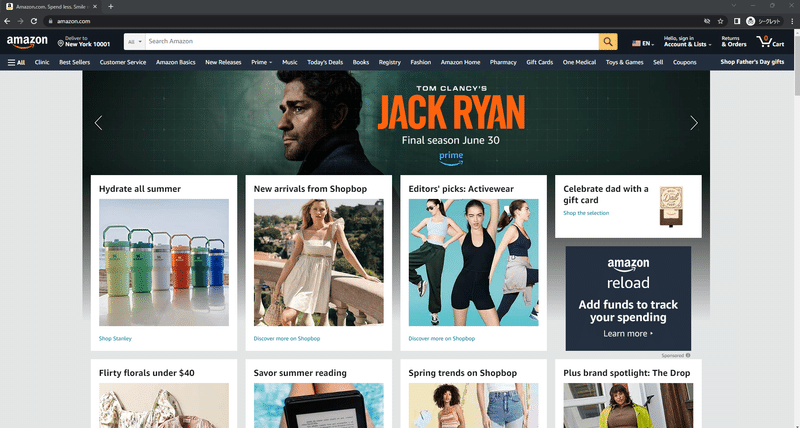
Task: Expand the Prime dropdown menu
Action: (261, 62)
